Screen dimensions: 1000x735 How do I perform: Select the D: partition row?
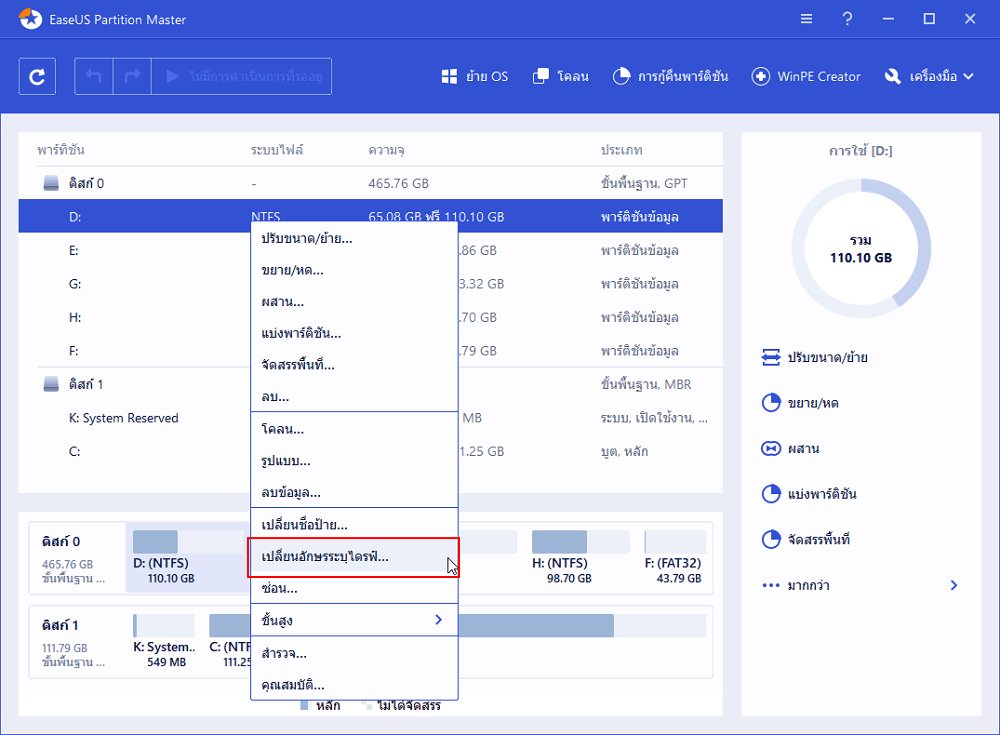point(371,216)
